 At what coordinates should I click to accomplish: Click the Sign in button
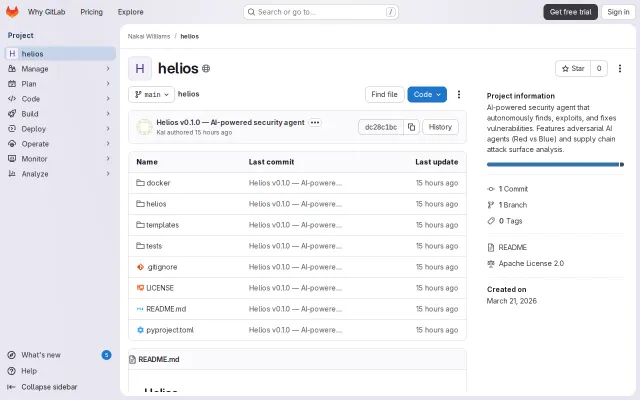coord(618,12)
